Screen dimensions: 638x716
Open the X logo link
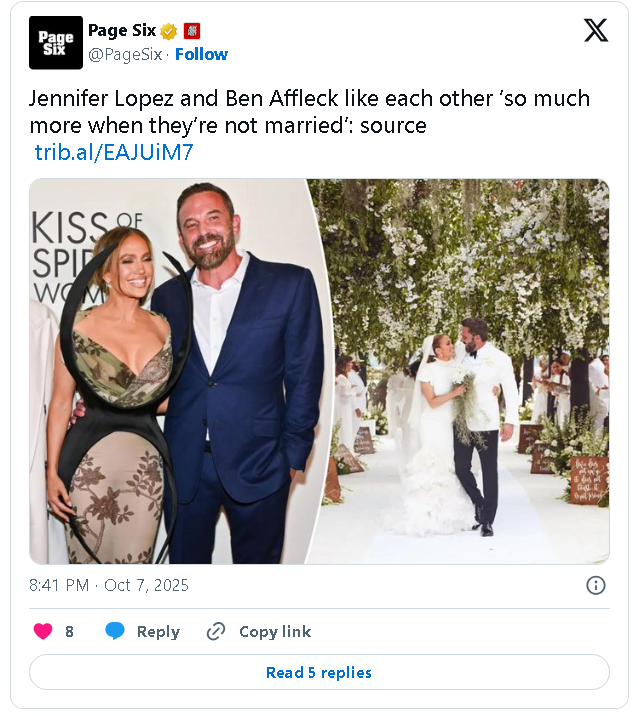tap(595, 31)
